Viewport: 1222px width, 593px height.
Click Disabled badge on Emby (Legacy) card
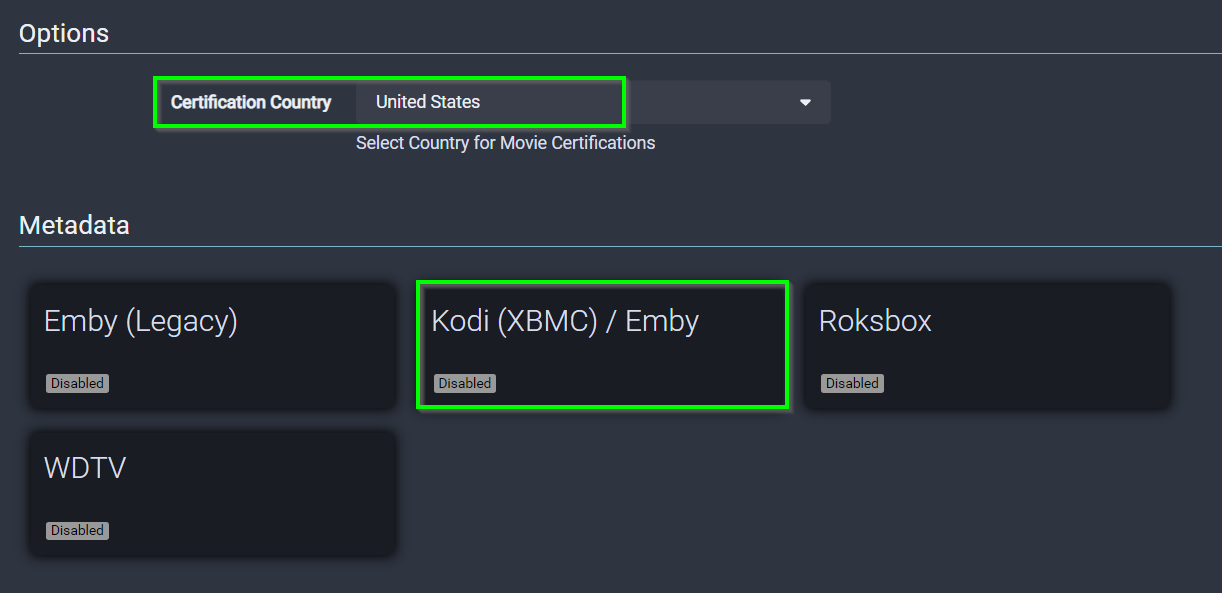pos(77,383)
